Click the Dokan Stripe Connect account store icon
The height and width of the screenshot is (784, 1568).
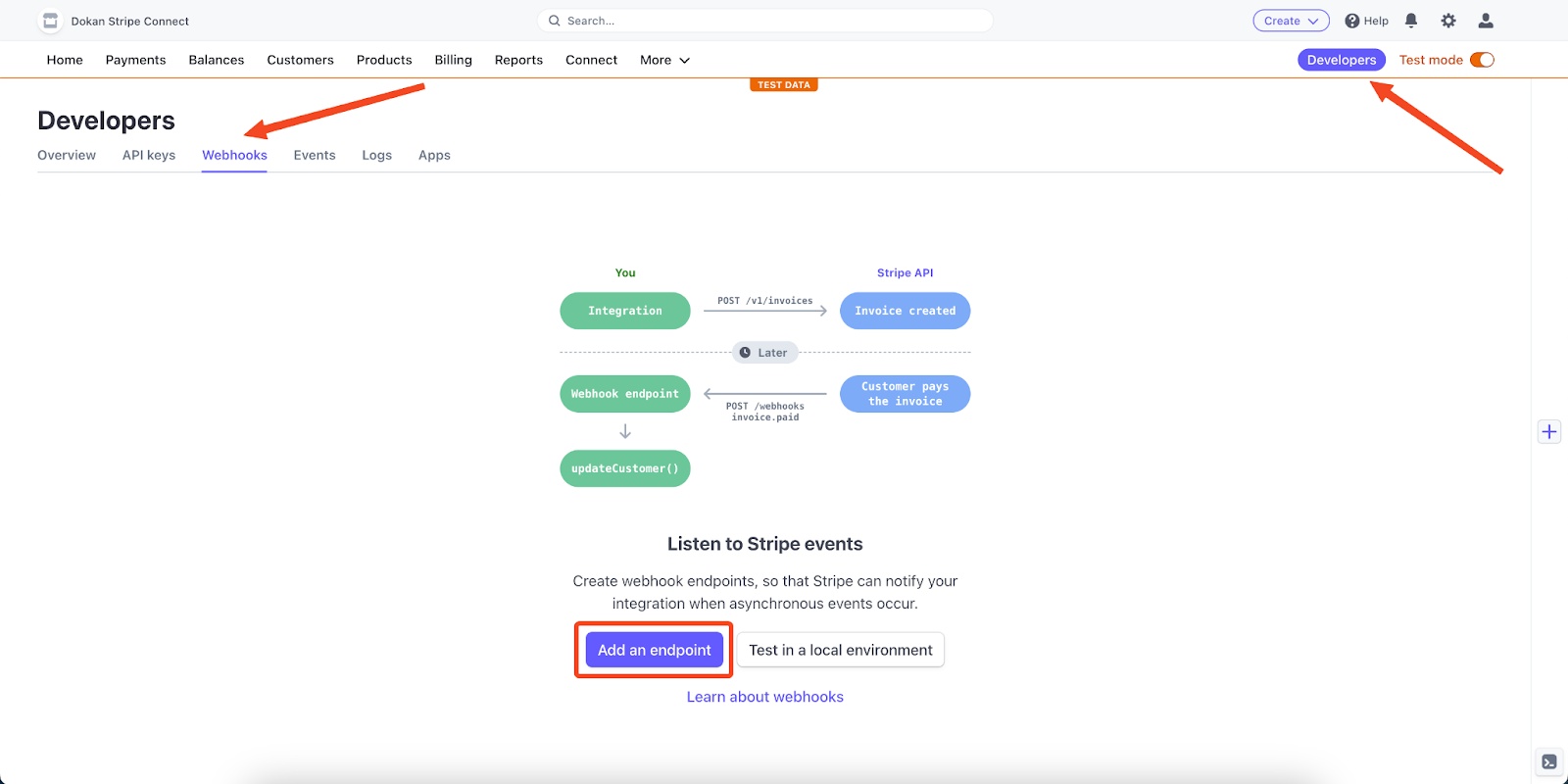coord(50,21)
